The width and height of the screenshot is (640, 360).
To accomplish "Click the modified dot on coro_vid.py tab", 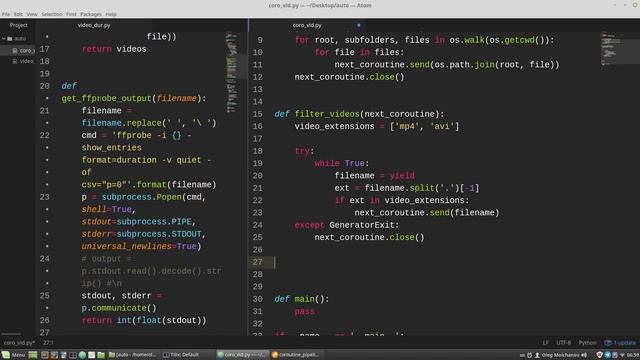I will [359, 25].
